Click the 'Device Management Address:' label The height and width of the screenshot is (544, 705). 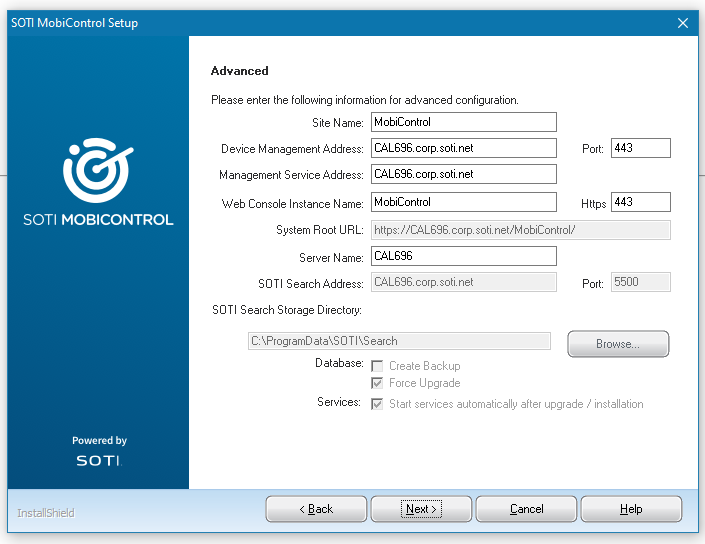tap(292, 149)
